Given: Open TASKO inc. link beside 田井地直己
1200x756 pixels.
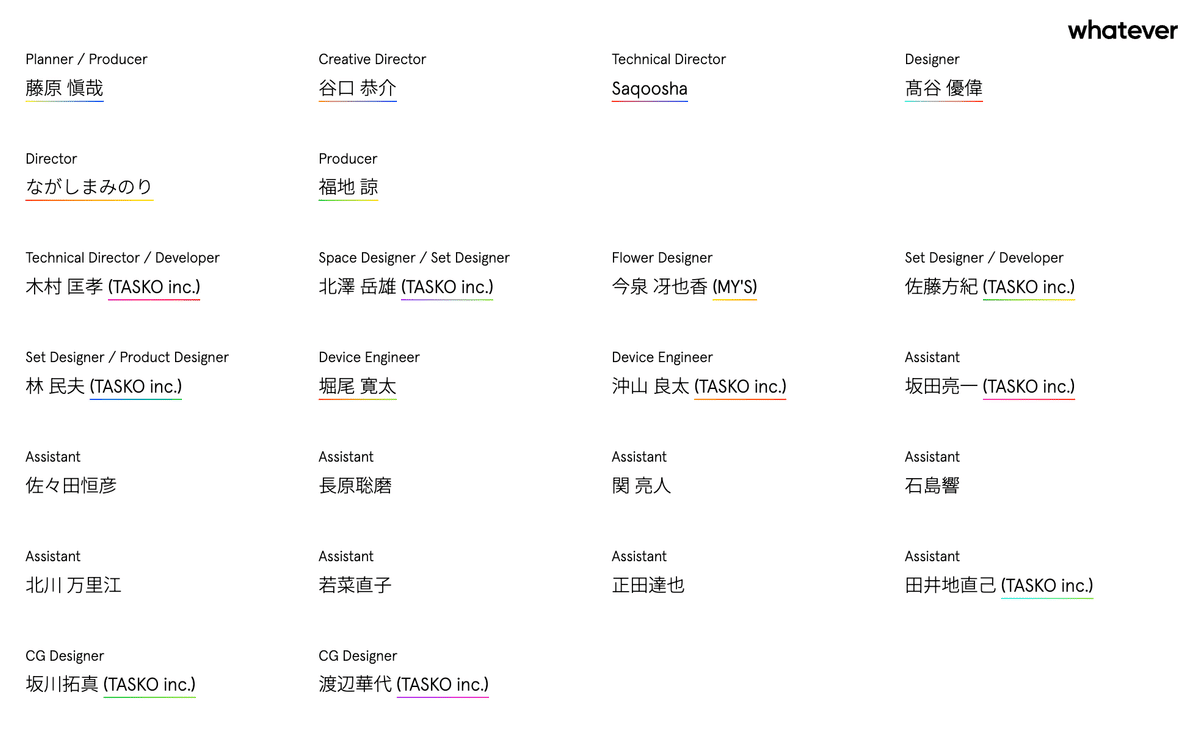Looking at the screenshot, I should click(1047, 585).
